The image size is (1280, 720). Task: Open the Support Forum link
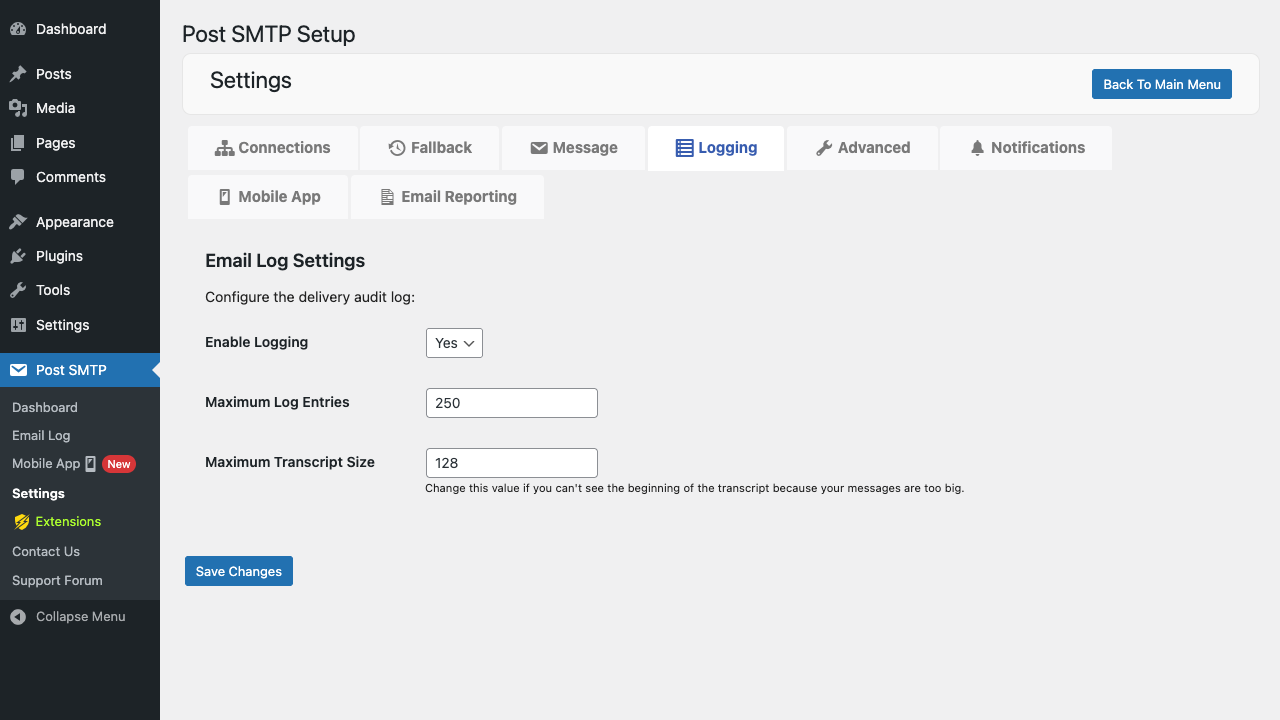pos(57,581)
